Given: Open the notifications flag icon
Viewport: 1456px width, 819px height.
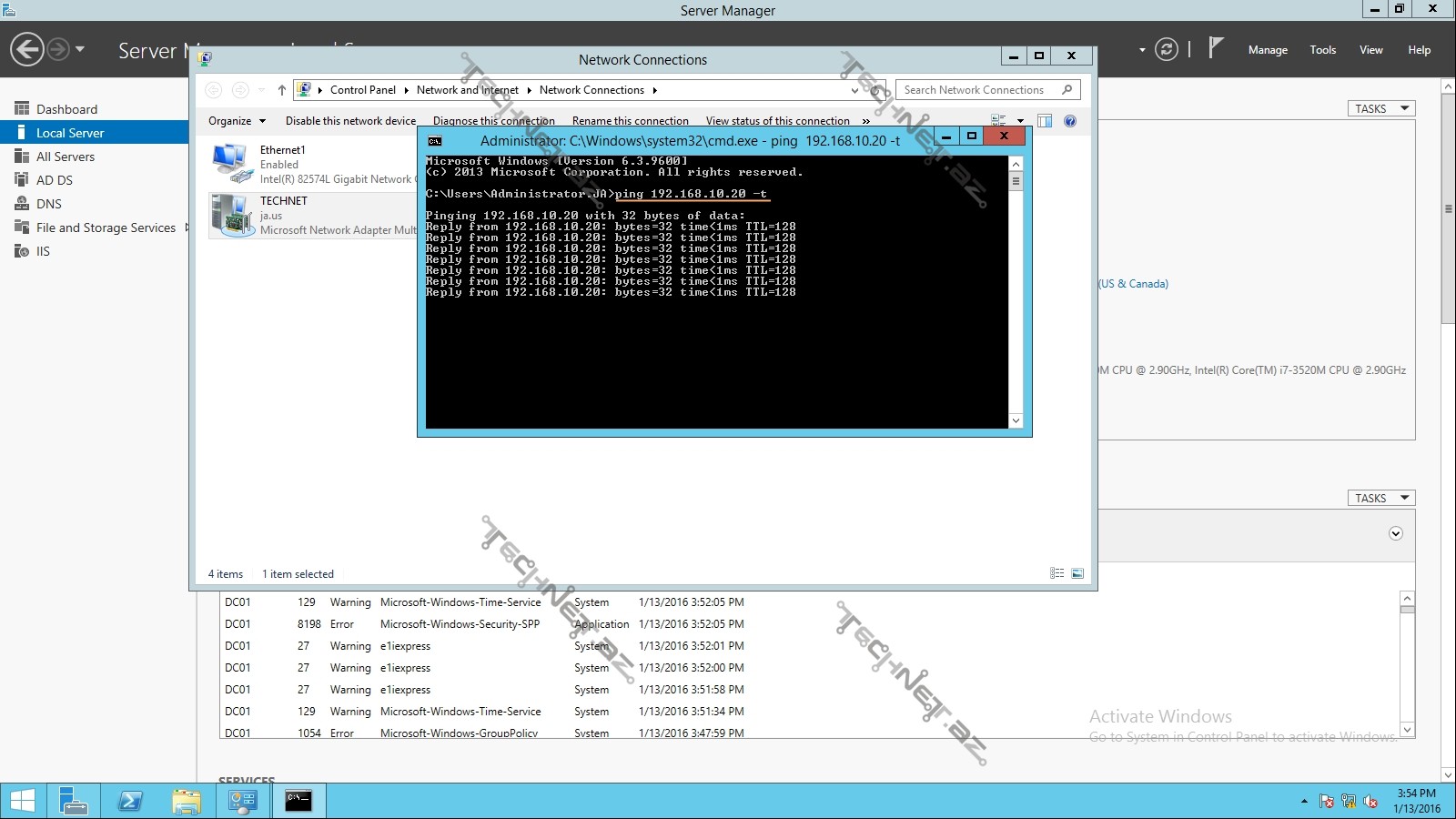Looking at the screenshot, I should (1216, 48).
